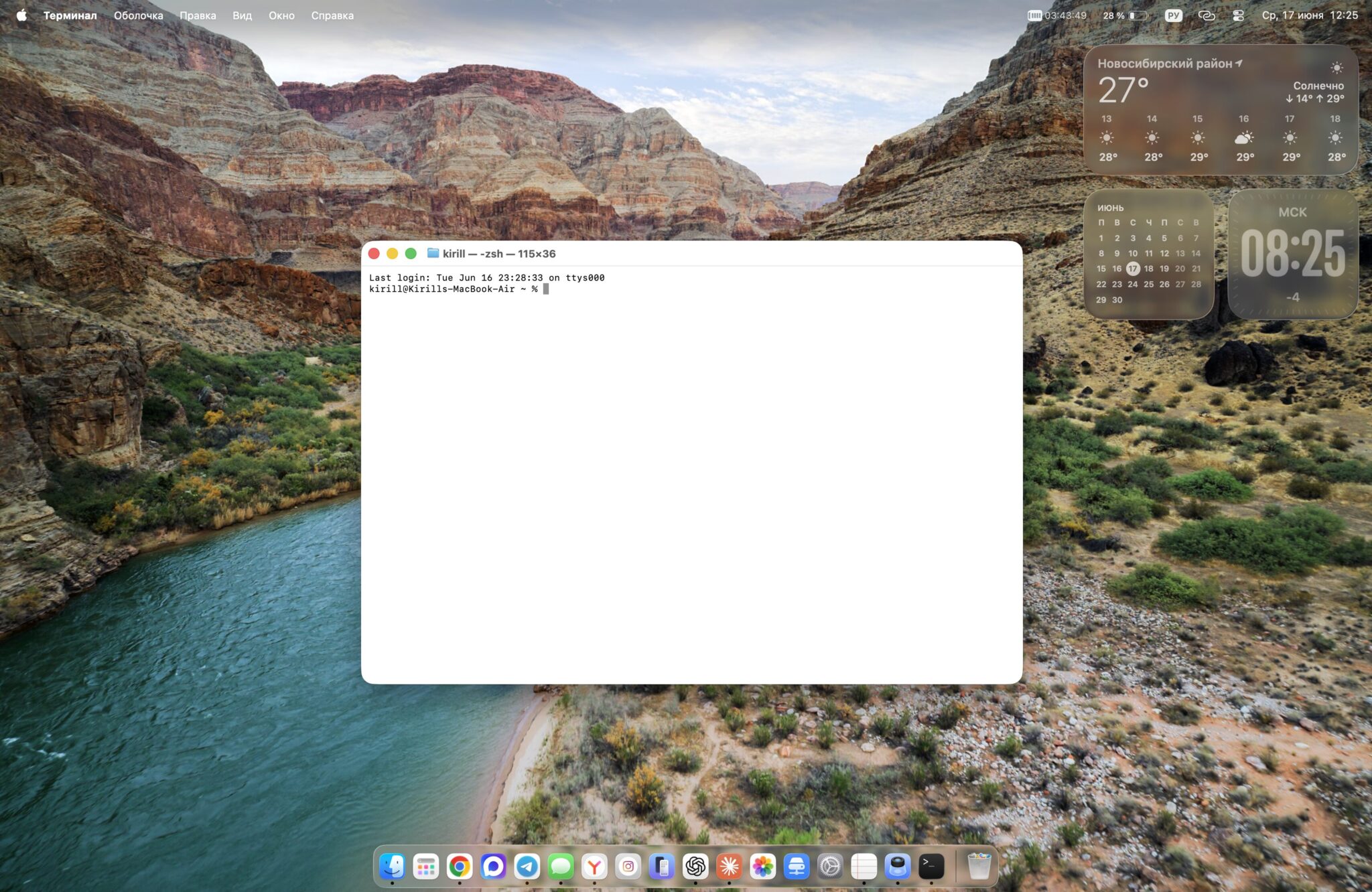Viewport: 1372px width, 892px height.
Task: Click folder proxy icon in Terminal title
Action: click(433, 253)
